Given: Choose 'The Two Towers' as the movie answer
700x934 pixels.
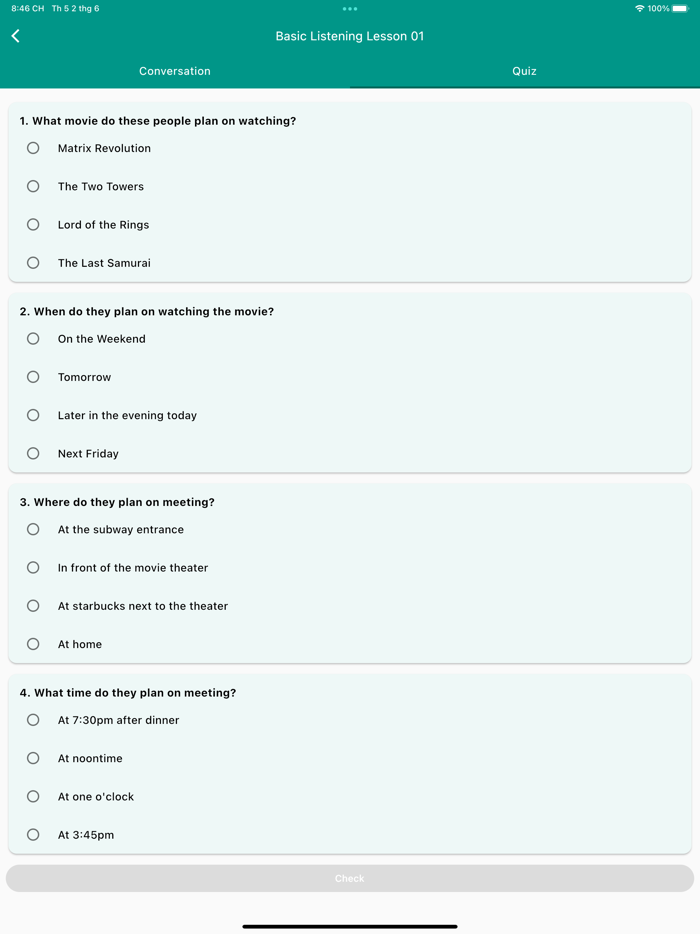Looking at the screenshot, I should pos(32,186).
